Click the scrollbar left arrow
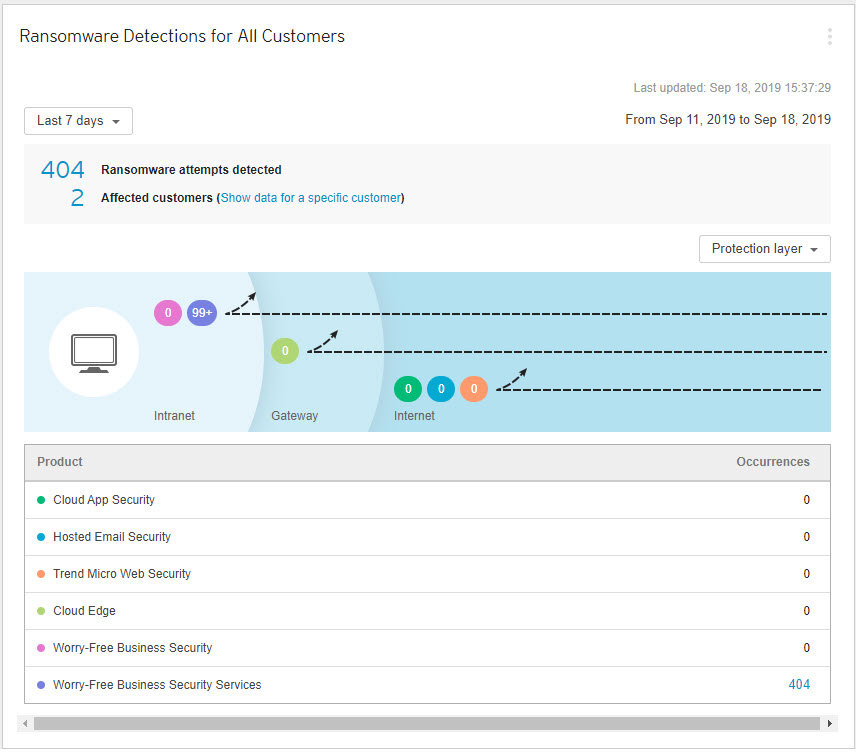This screenshot has width=856, height=754. click(25, 722)
